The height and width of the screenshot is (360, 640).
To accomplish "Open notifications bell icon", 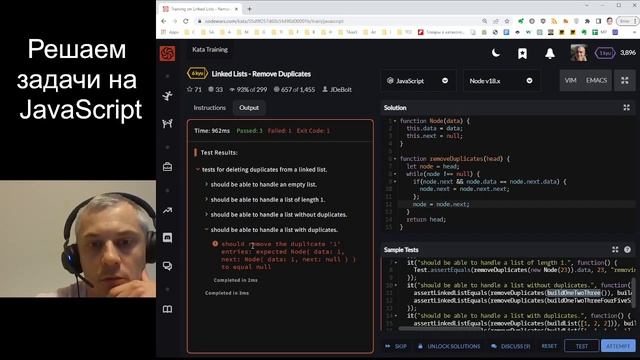I will pos(550,53).
